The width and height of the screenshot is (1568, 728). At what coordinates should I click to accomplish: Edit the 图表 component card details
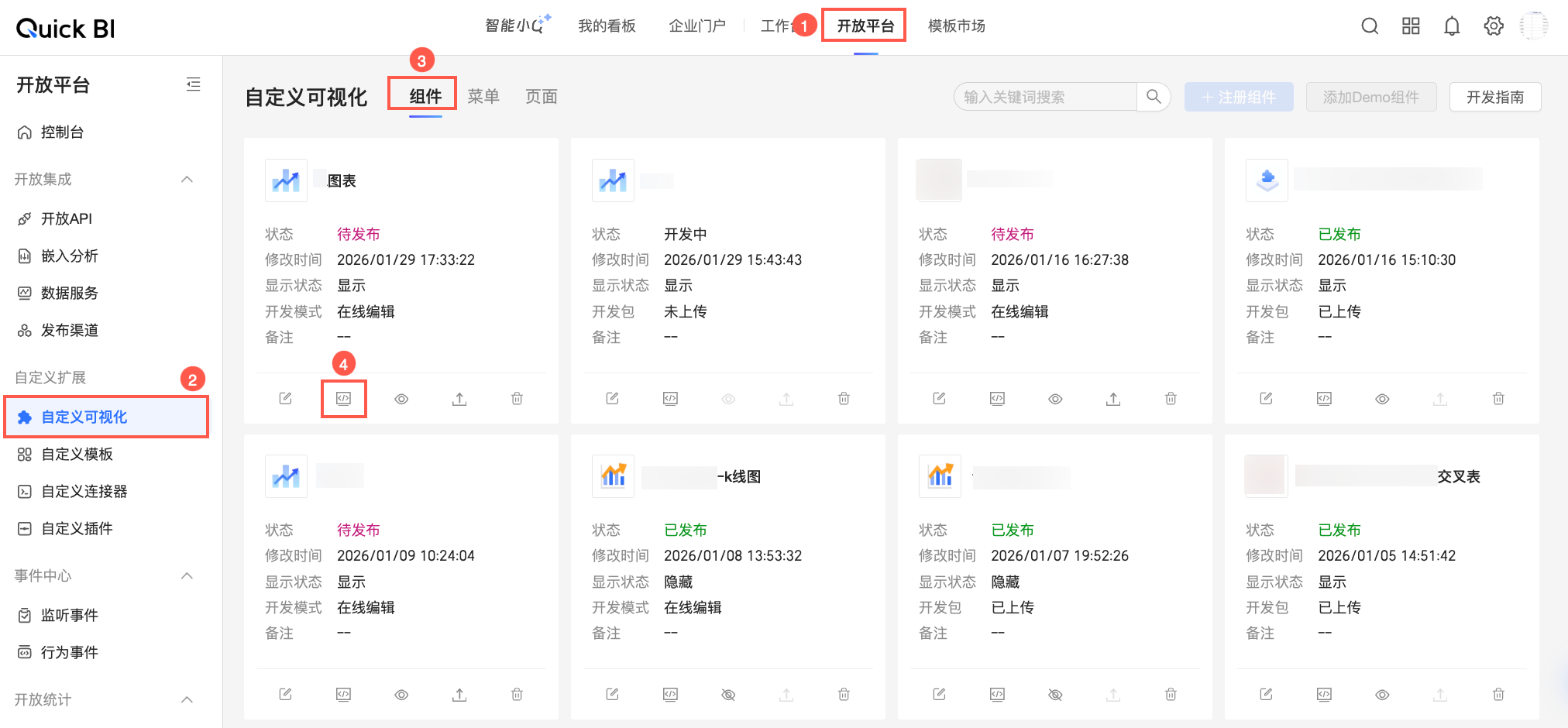click(286, 398)
